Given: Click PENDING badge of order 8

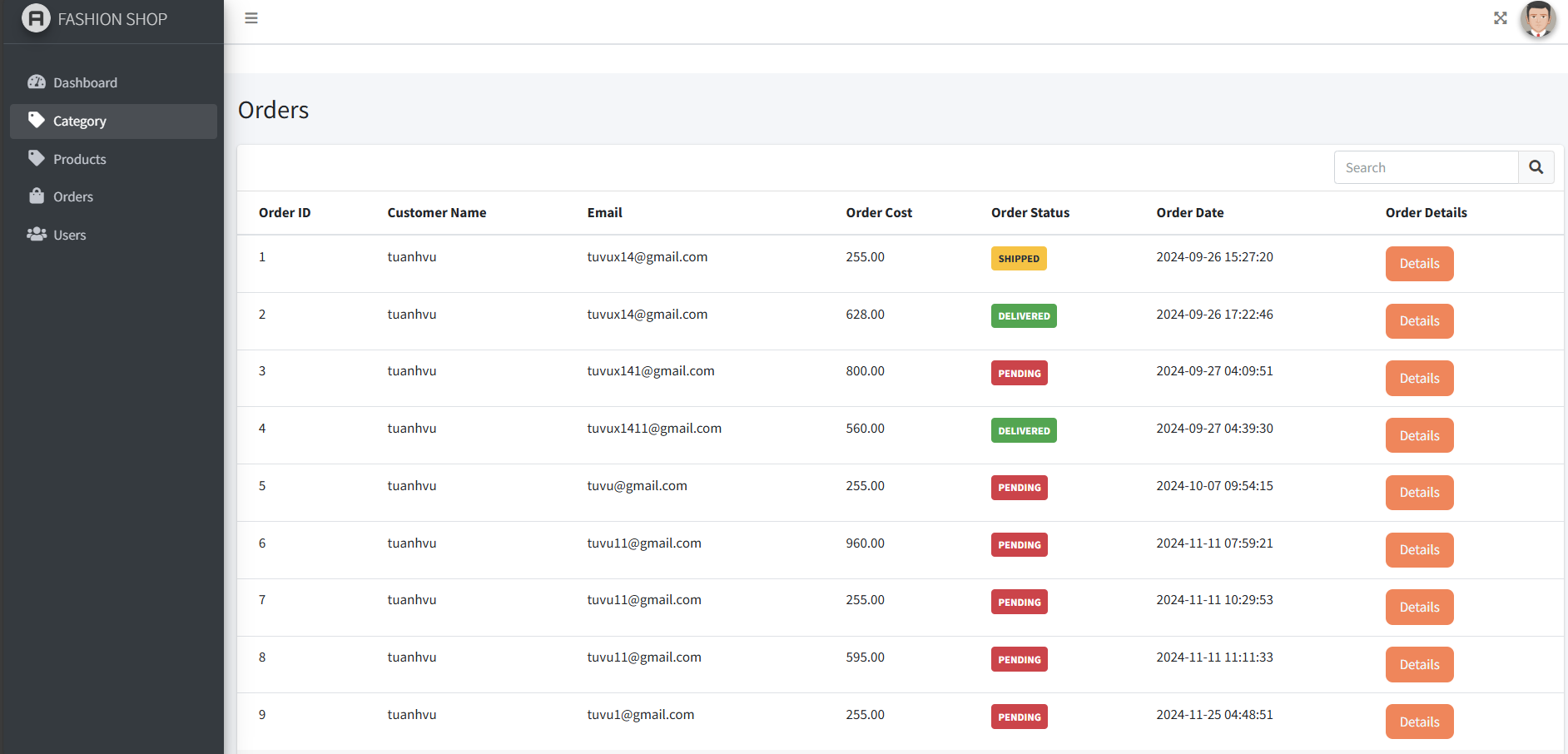Looking at the screenshot, I should pos(1020,659).
